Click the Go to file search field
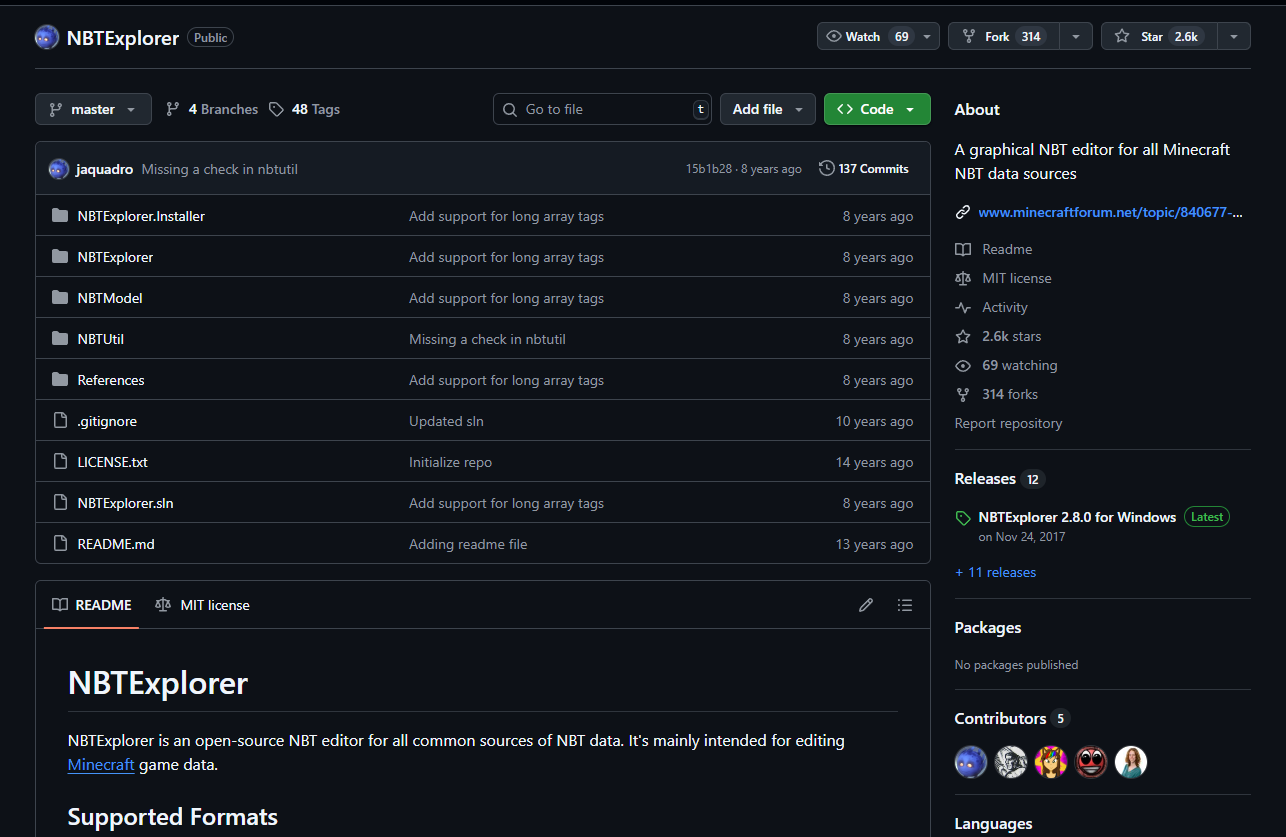The height and width of the screenshot is (837, 1286). point(602,109)
